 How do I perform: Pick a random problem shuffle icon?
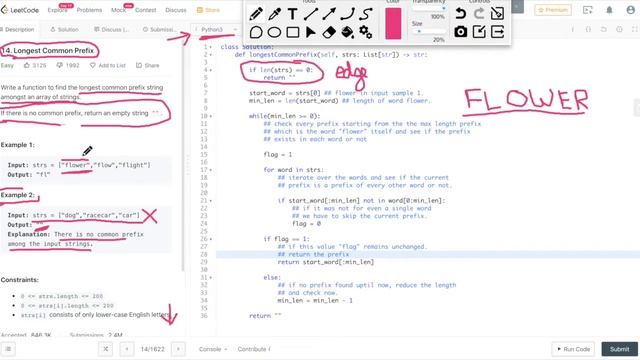click(x=105, y=349)
